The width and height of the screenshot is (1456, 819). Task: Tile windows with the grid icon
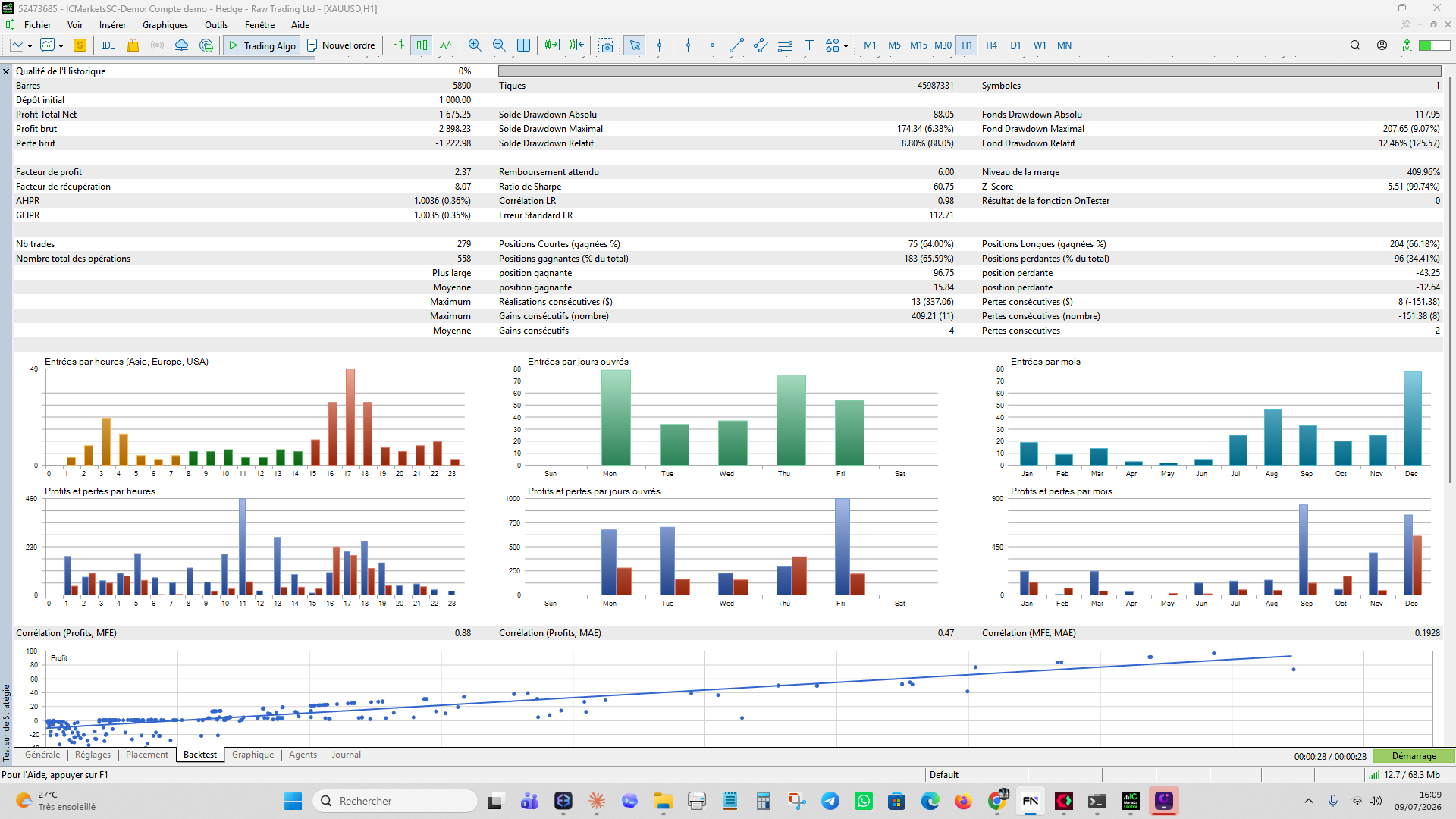point(523,45)
